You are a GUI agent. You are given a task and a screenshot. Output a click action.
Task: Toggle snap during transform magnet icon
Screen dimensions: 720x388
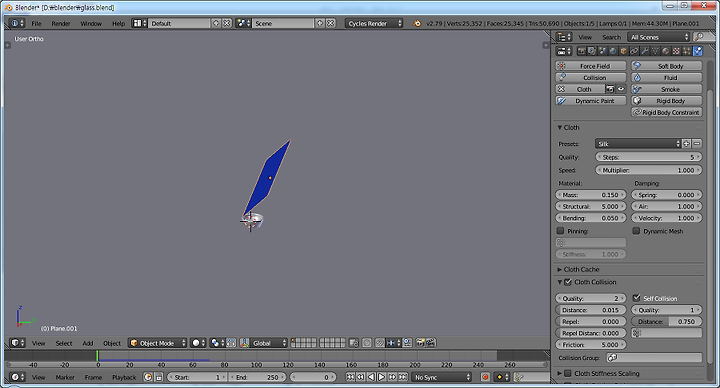[x=380, y=343]
